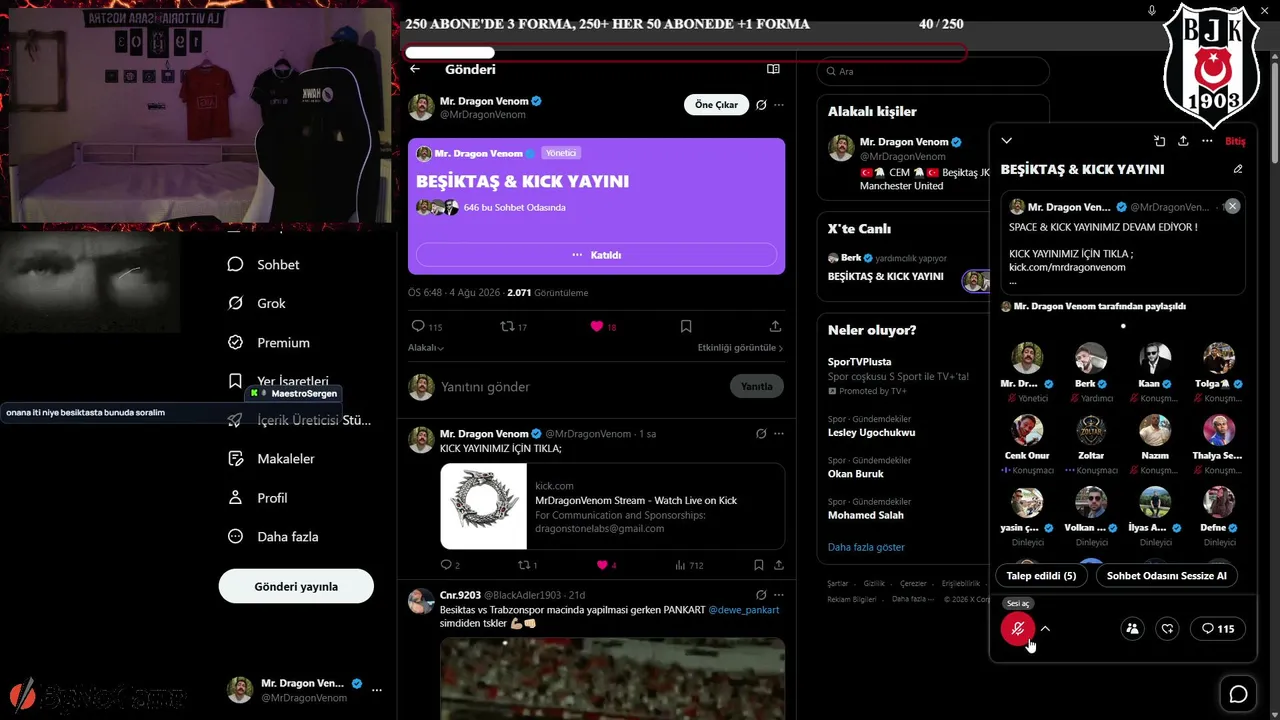
Task: Open the kick.com MrDragonVenom Stream link card
Action: pyautogui.click(x=612, y=506)
